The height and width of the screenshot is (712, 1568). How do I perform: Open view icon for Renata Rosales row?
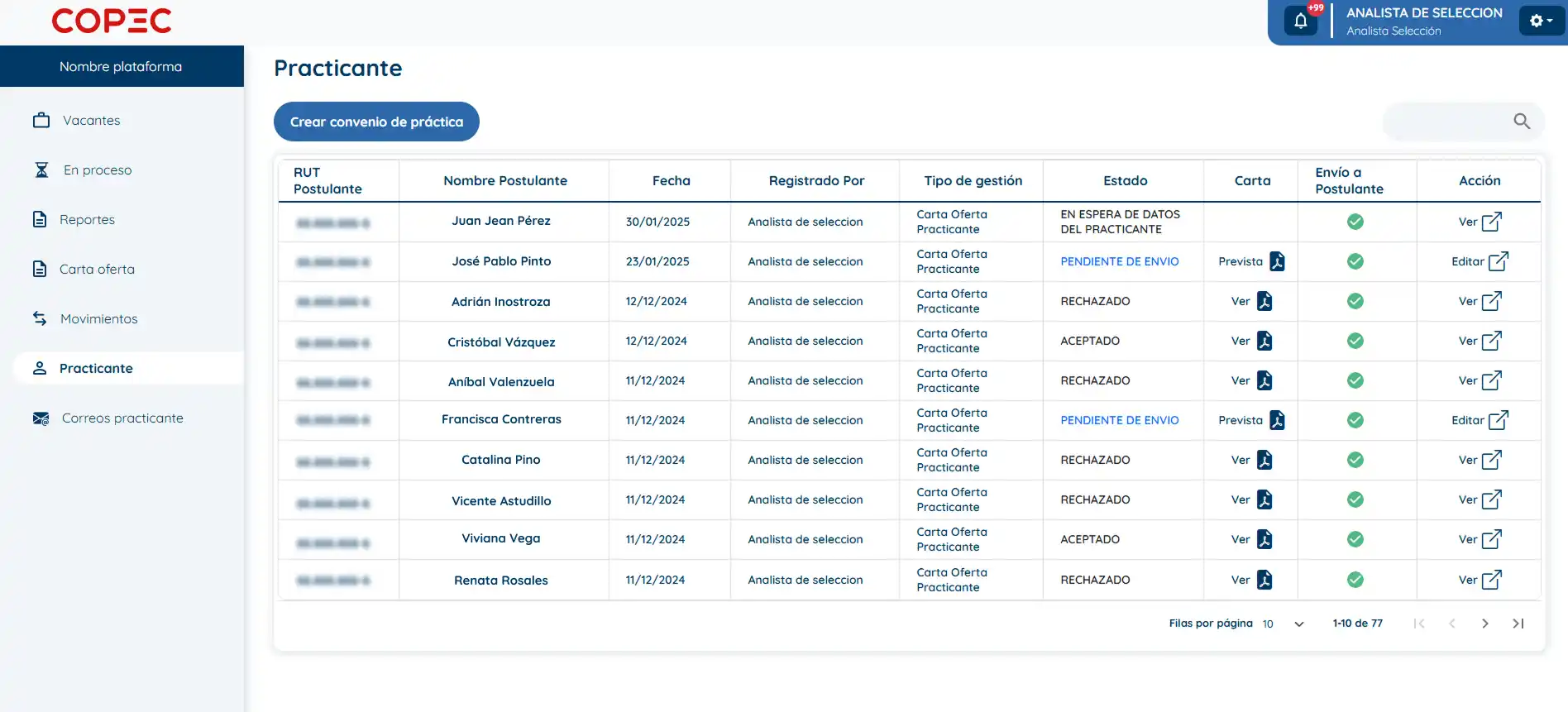1491,580
